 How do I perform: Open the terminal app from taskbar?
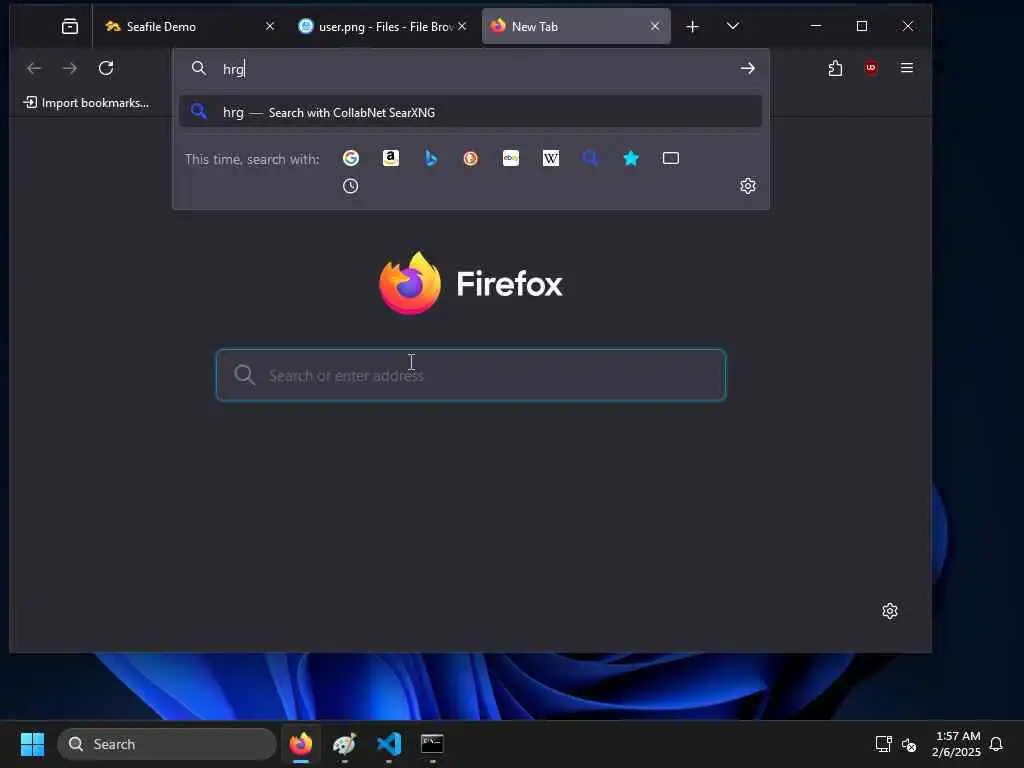click(x=432, y=744)
